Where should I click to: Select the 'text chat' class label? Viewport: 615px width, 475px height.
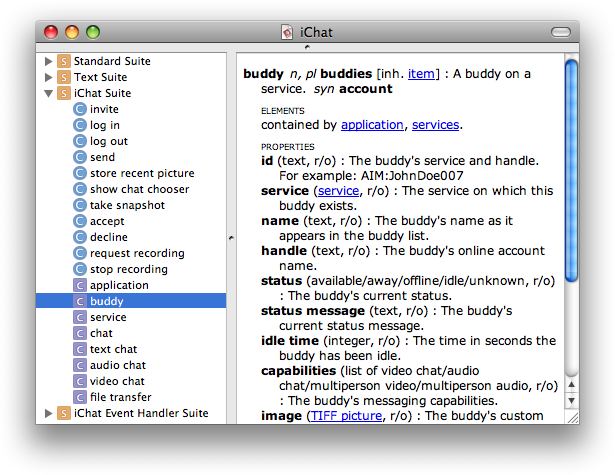coord(113,349)
